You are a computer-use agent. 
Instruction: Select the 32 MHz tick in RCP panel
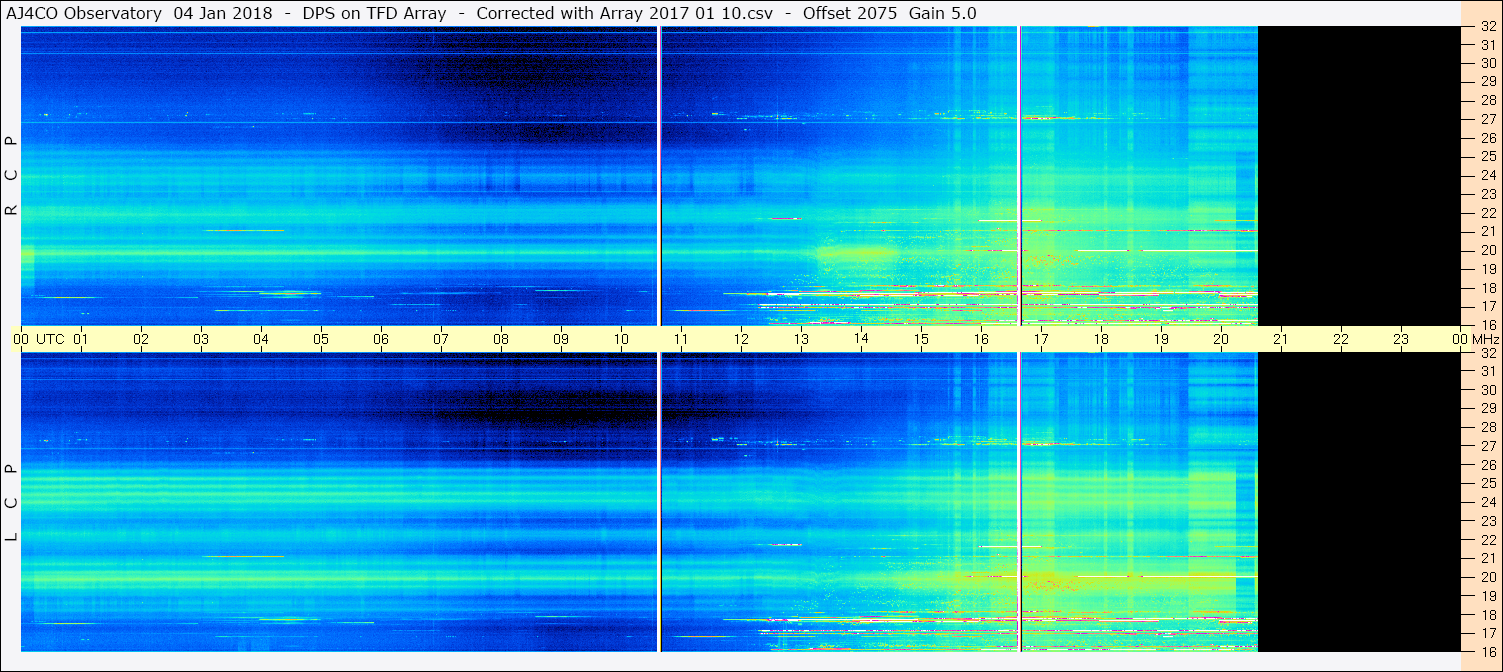click(1488, 27)
